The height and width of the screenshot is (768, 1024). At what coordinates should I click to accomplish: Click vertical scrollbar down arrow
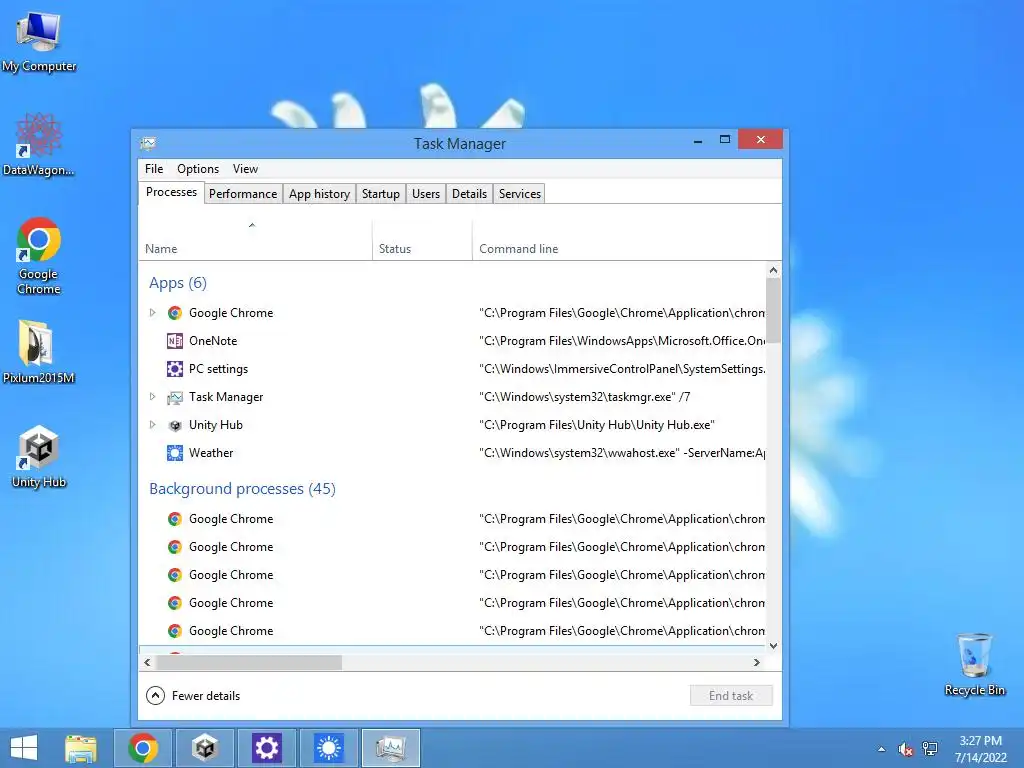[x=773, y=646]
